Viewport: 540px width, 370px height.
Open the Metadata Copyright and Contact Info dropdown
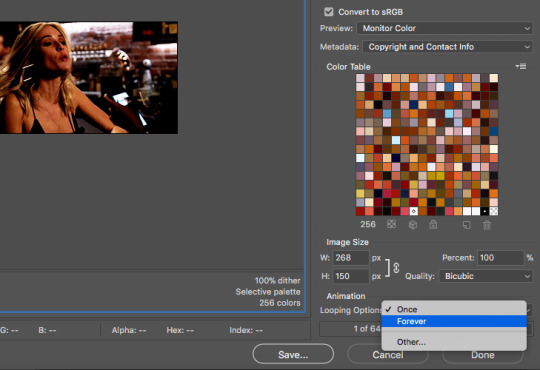pyautogui.click(x=447, y=47)
